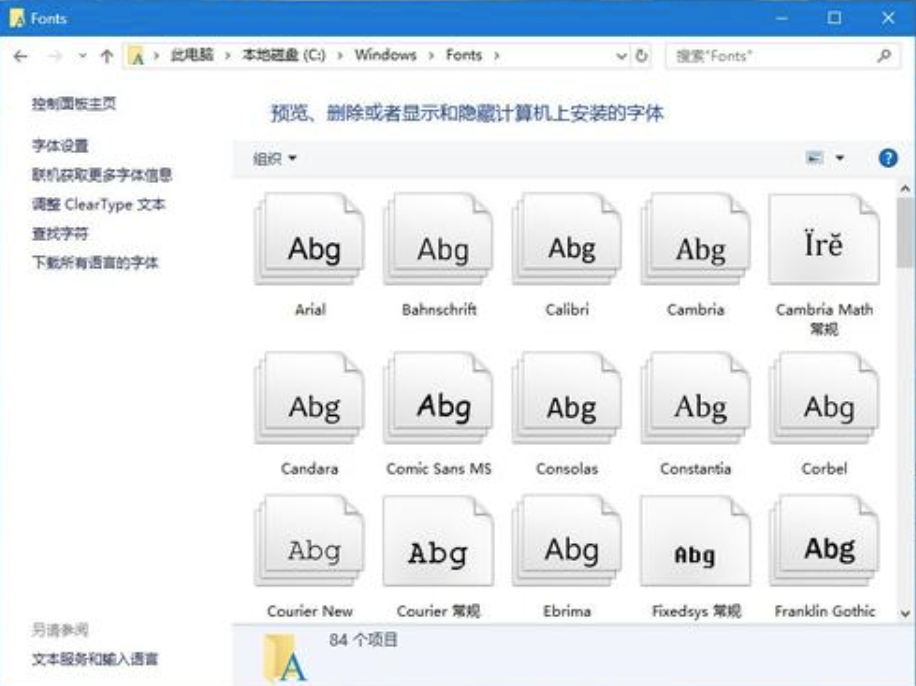
Task: Select the Fixedsys 常规 font icon
Action: pyautogui.click(x=695, y=541)
